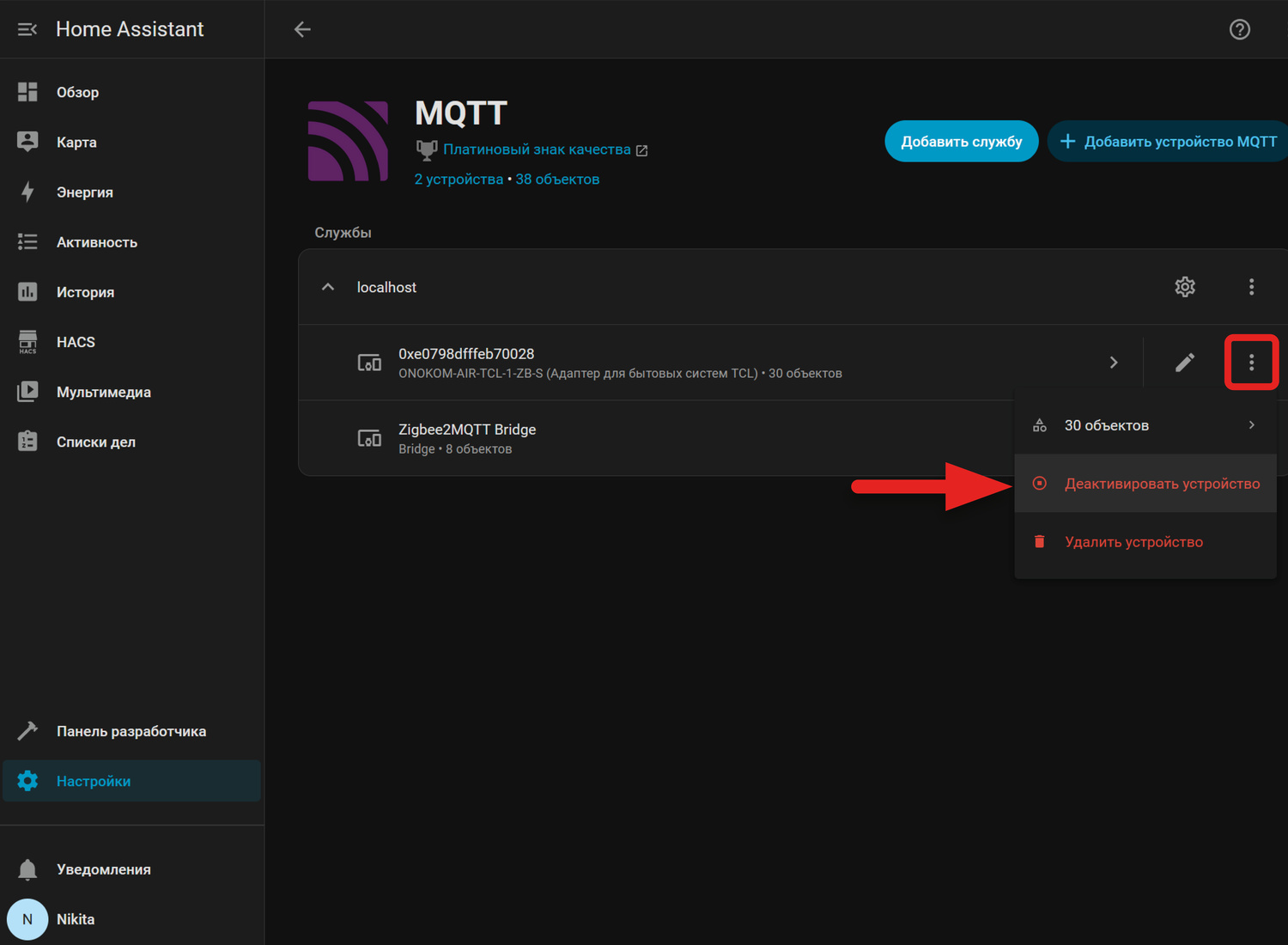The width and height of the screenshot is (1288, 945).
Task: Open Списки дел in the sidebar
Action: coord(132,442)
